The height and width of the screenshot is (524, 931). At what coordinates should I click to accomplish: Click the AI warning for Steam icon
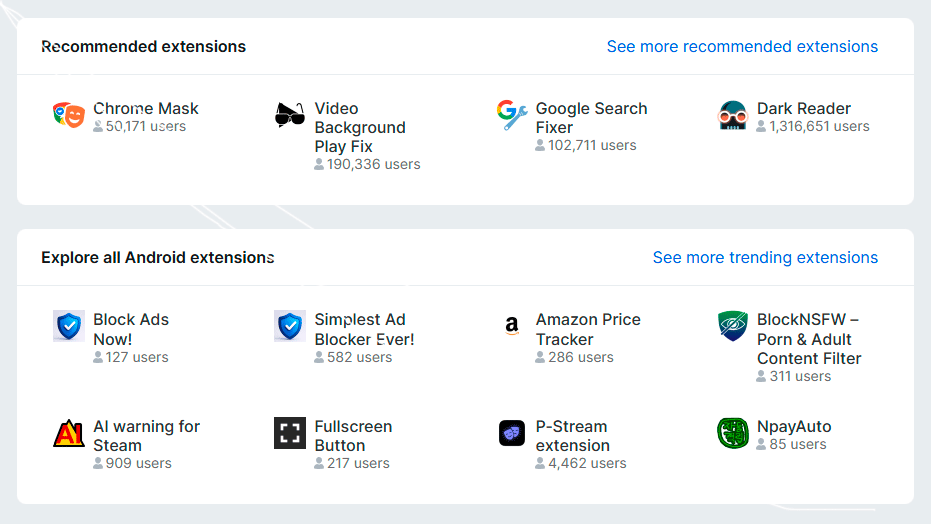point(69,433)
